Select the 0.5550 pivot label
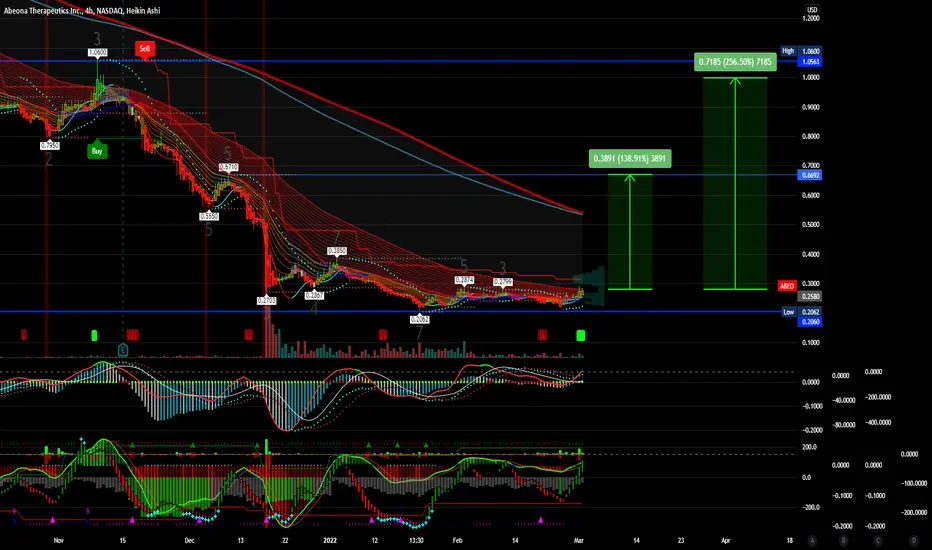 click(x=209, y=216)
